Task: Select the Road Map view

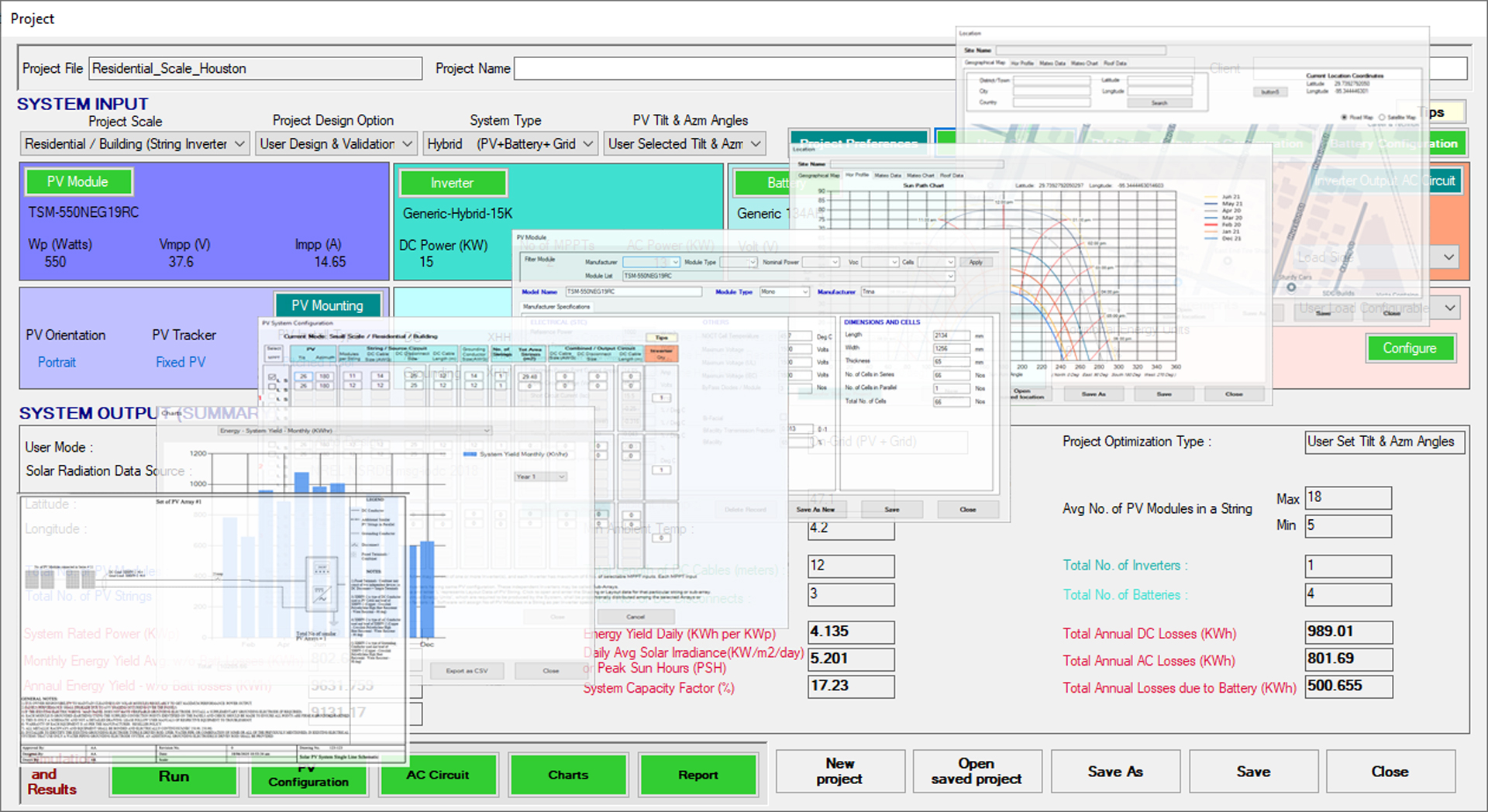Action: [x=1344, y=117]
